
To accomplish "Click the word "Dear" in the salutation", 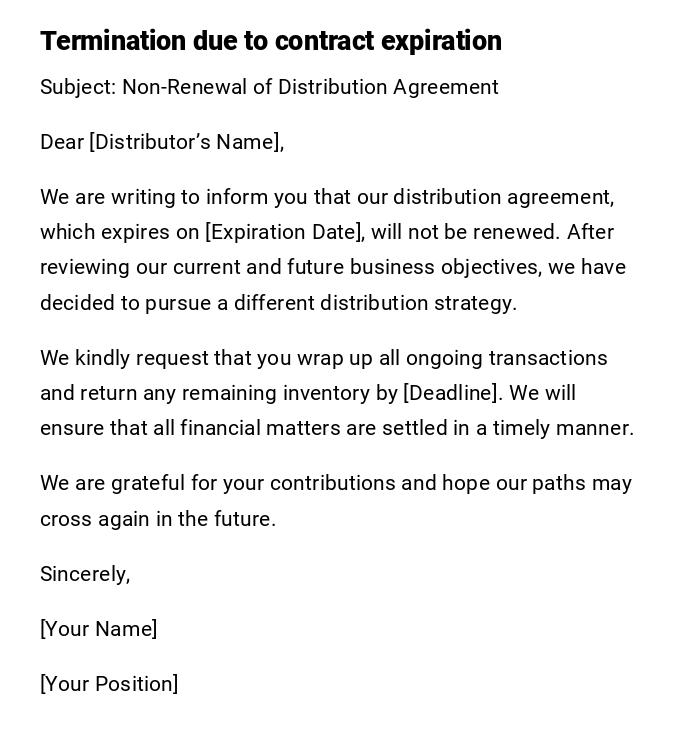I will coord(62,142).
